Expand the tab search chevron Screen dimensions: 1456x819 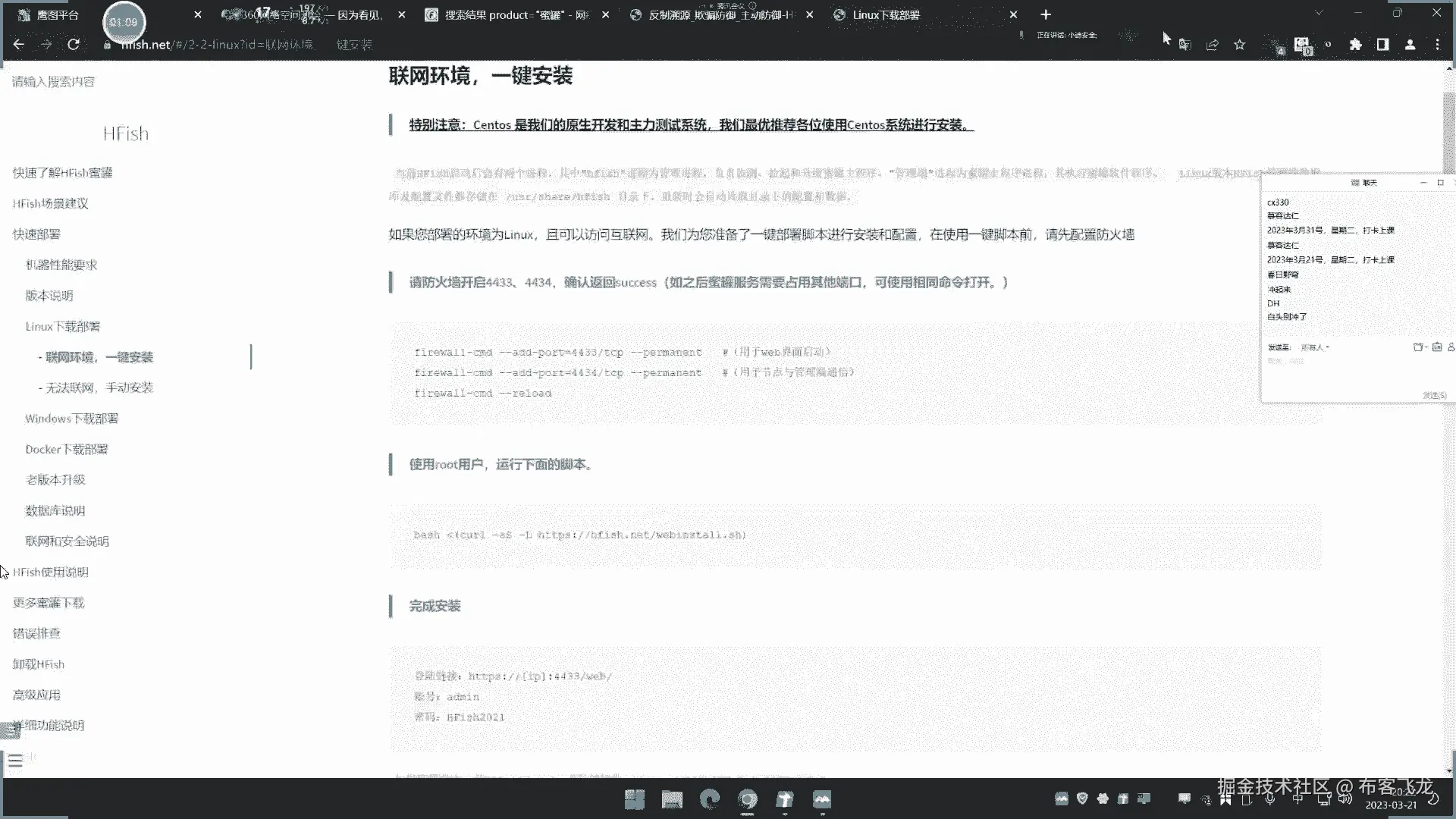click(x=1319, y=14)
